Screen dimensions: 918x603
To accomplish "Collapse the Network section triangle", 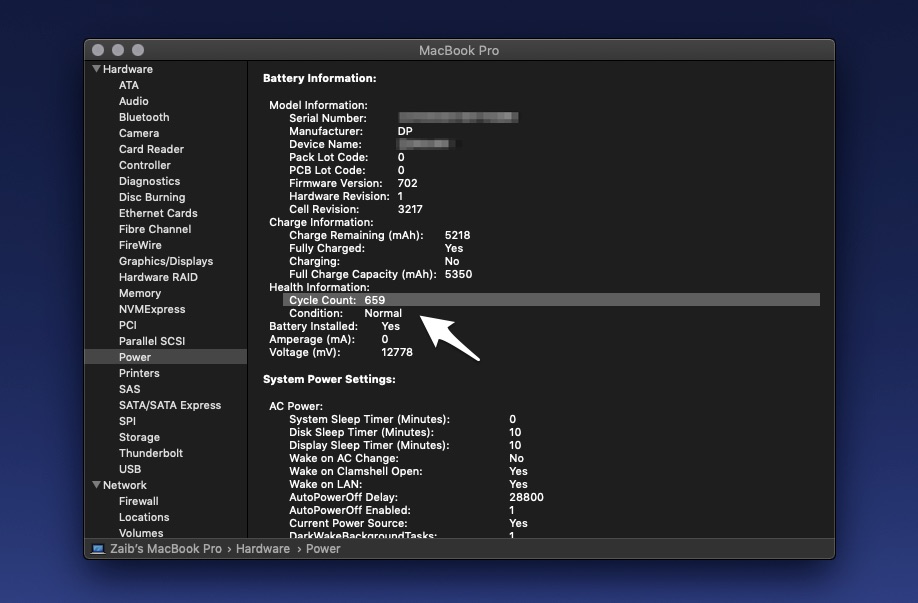I will [97, 485].
